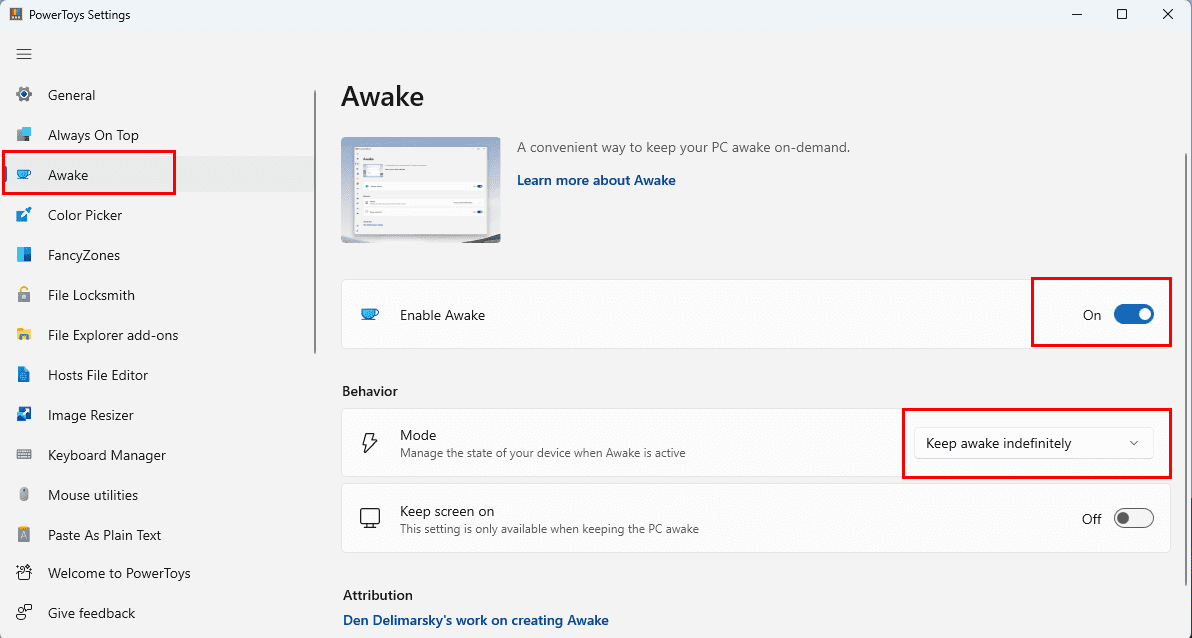1192x638 pixels.
Task: Click the Awake coffee cup sidebar icon
Action: pyautogui.click(x=24, y=175)
